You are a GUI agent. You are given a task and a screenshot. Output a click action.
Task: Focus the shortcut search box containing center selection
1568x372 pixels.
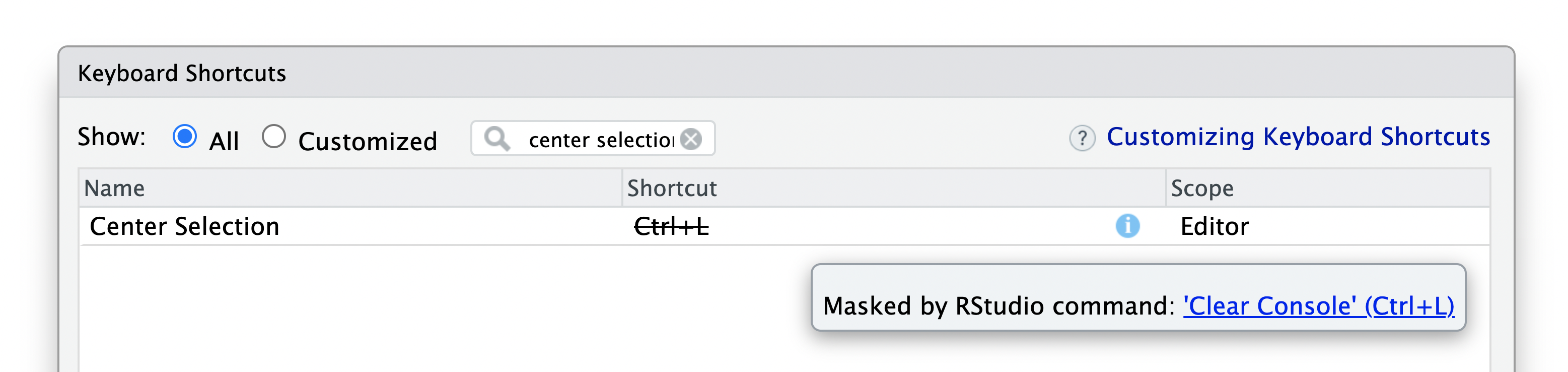pyautogui.click(x=593, y=139)
